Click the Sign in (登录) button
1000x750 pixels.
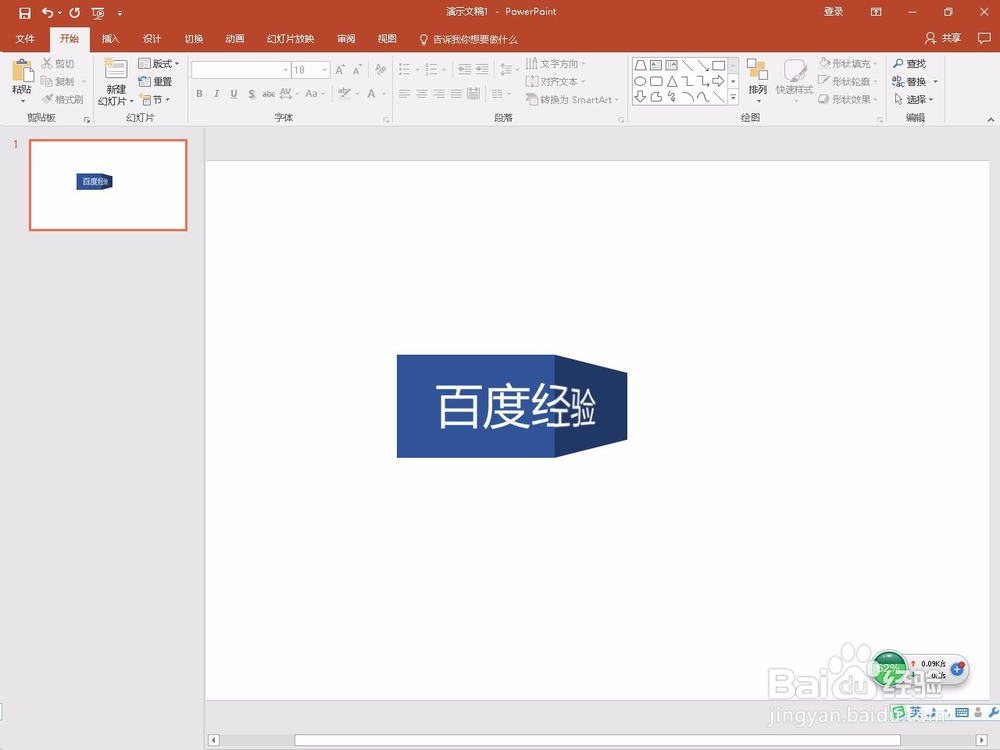click(x=834, y=11)
